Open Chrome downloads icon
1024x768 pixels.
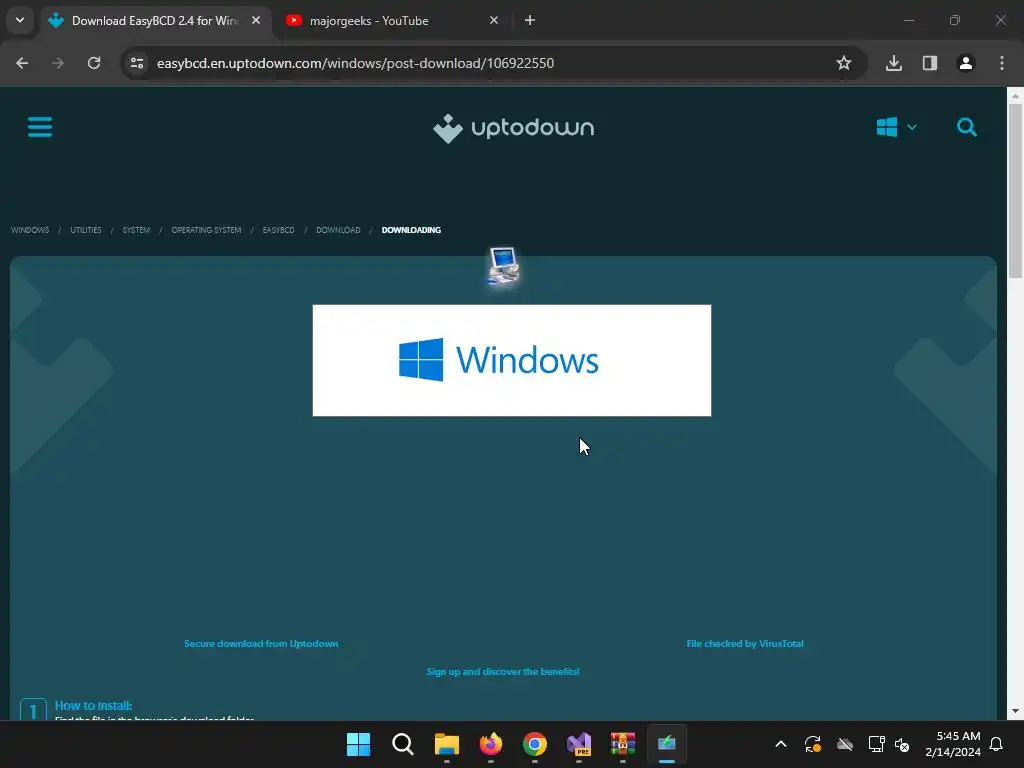894,63
